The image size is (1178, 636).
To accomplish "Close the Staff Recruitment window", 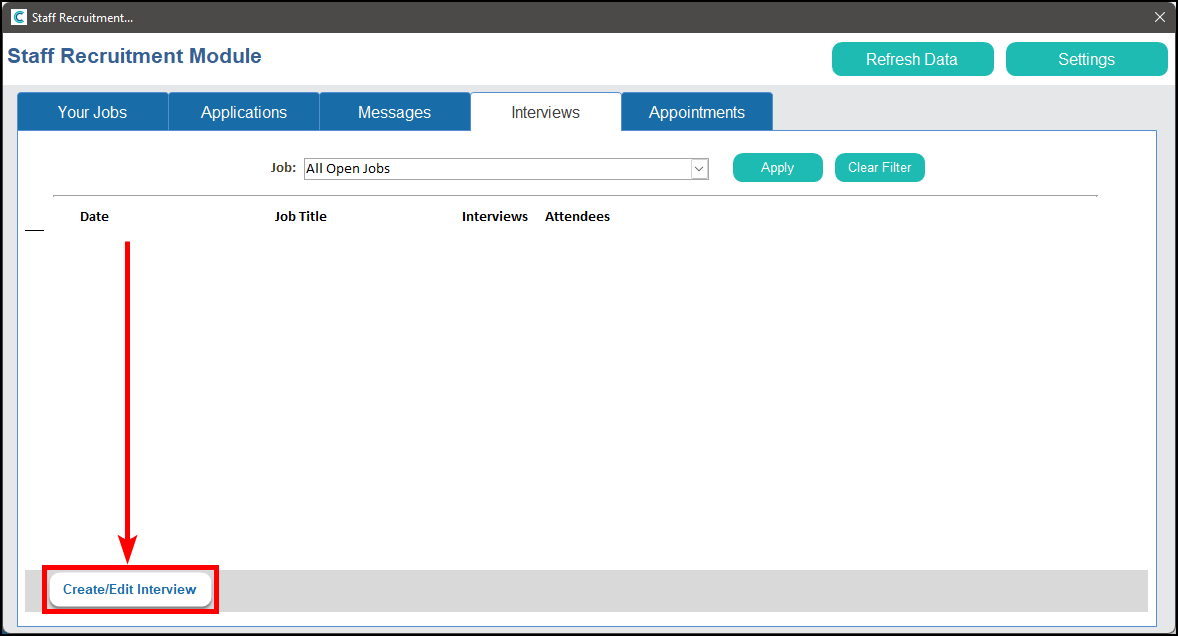I will (x=1160, y=17).
